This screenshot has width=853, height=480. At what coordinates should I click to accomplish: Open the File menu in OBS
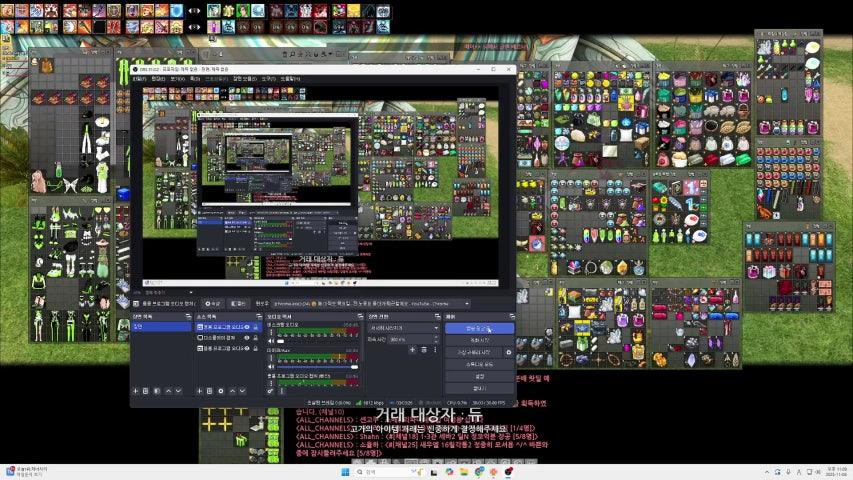click(139, 78)
